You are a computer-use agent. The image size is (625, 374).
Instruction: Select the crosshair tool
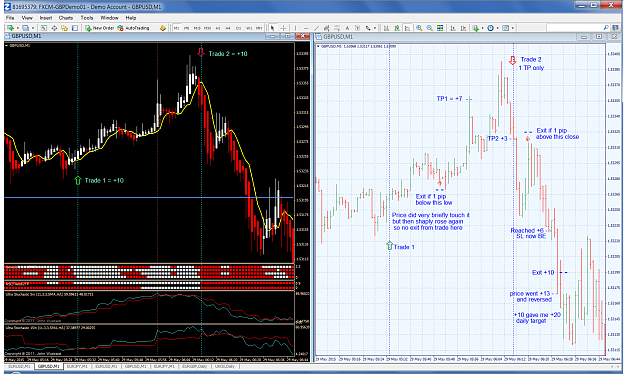[x=283, y=28]
